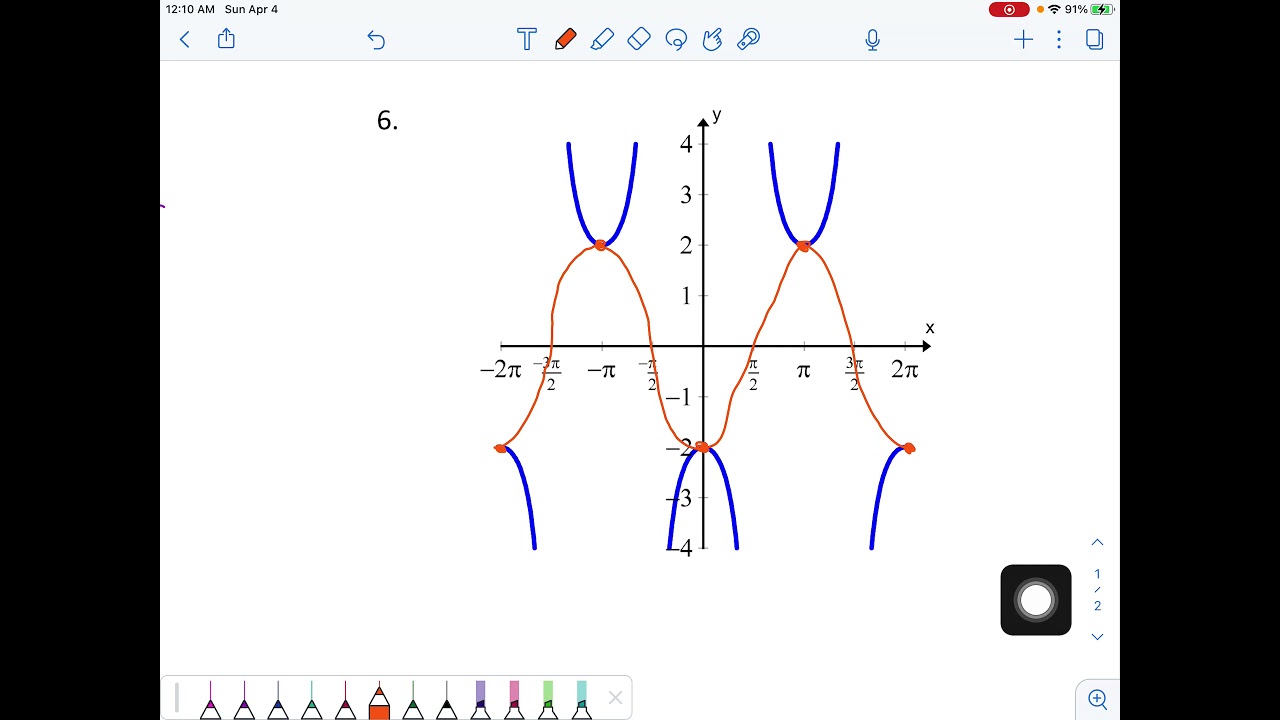Tap the −2π label on the x-axis

click(501, 371)
